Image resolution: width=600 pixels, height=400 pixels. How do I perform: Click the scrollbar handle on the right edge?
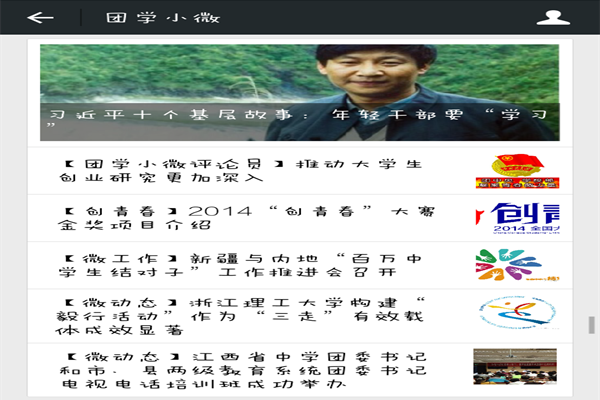pyautogui.click(x=591, y=326)
